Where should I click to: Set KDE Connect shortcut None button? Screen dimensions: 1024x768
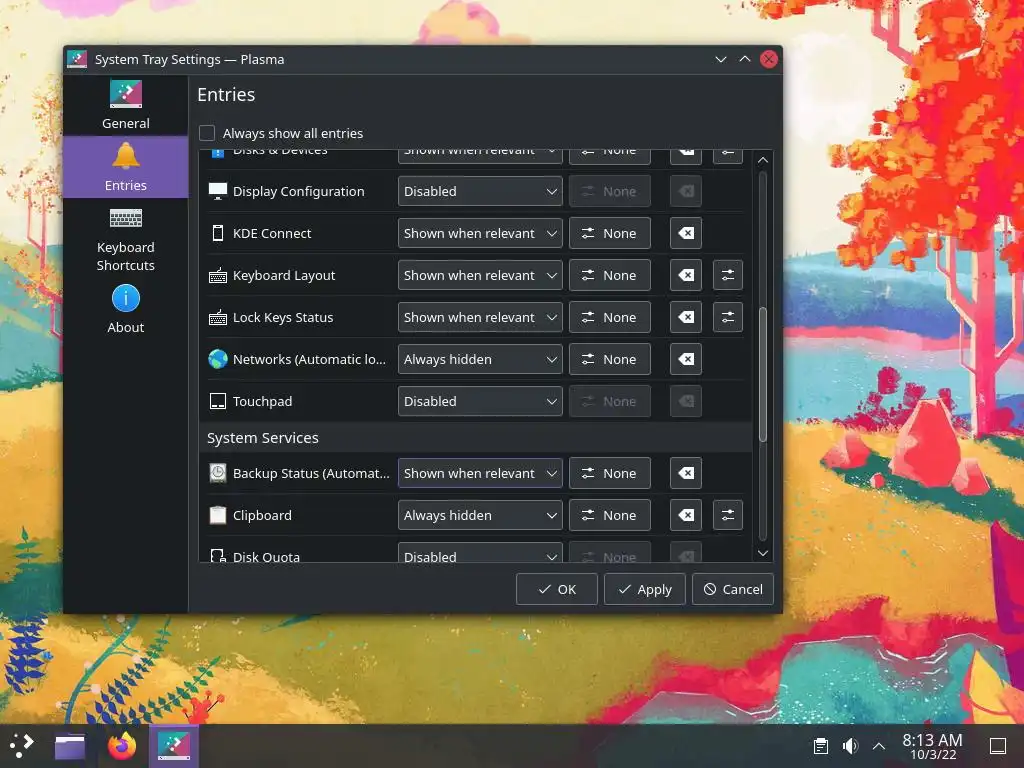610,233
